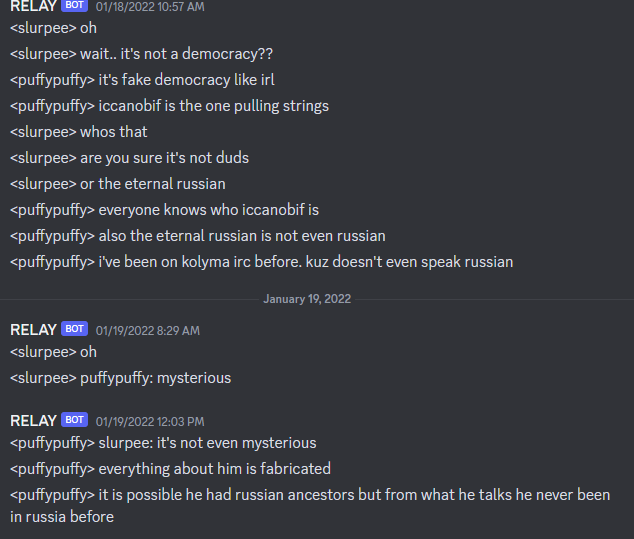Click the timestamp 01/18/2022 10:57 AM
634x539 pixels.
150,7
